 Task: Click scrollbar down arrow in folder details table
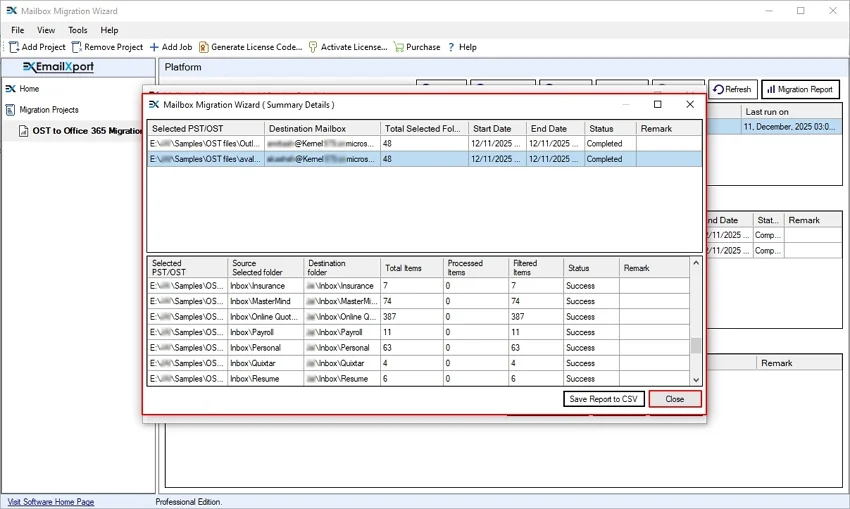(696, 380)
